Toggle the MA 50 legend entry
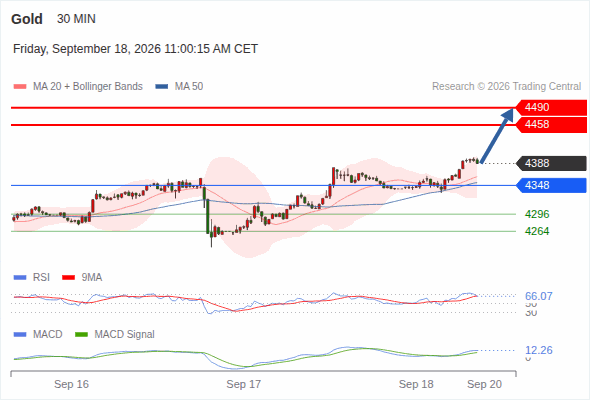Image resolution: width=590 pixels, height=400 pixels. (179, 87)
